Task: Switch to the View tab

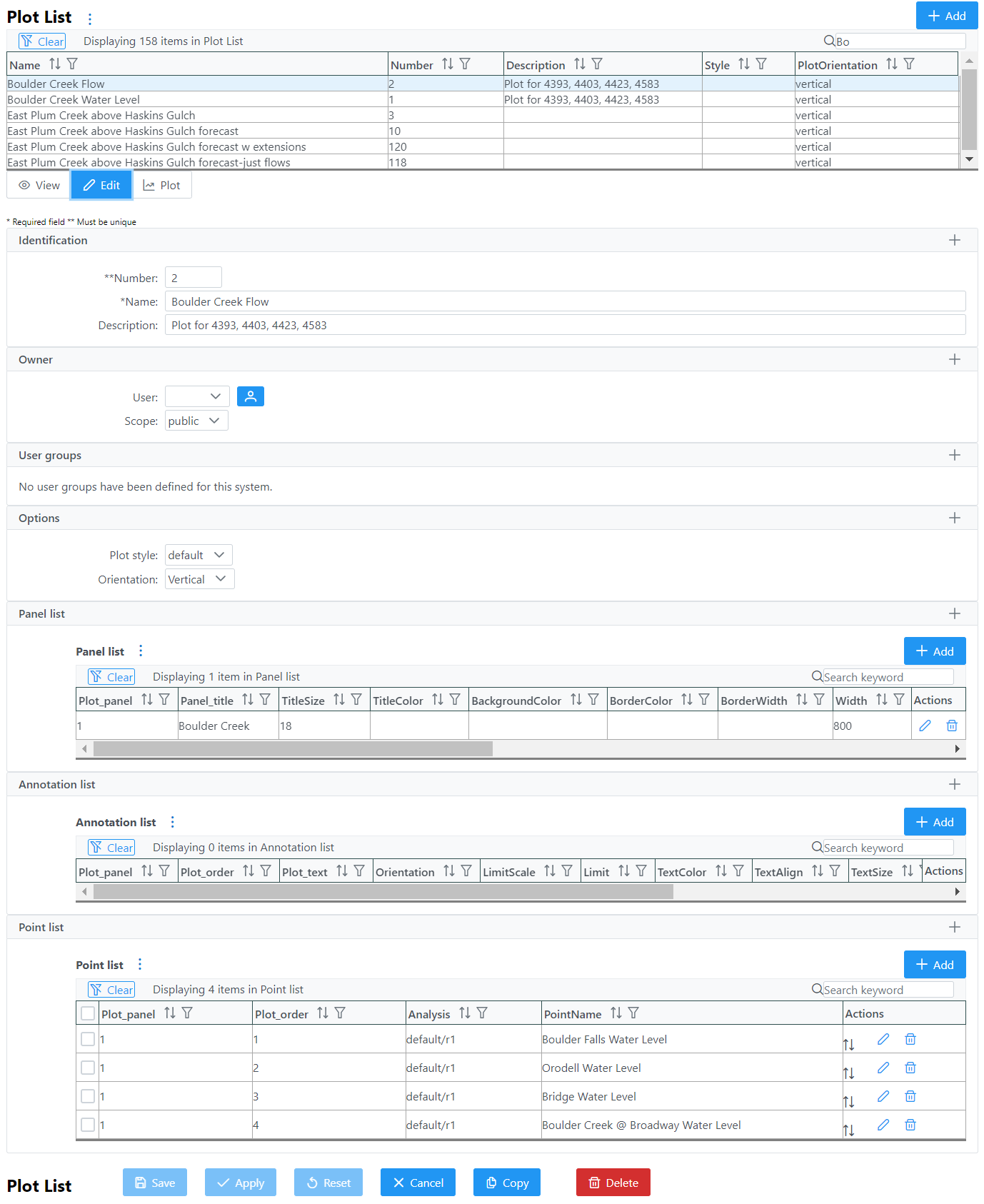Action: [39, 186]
